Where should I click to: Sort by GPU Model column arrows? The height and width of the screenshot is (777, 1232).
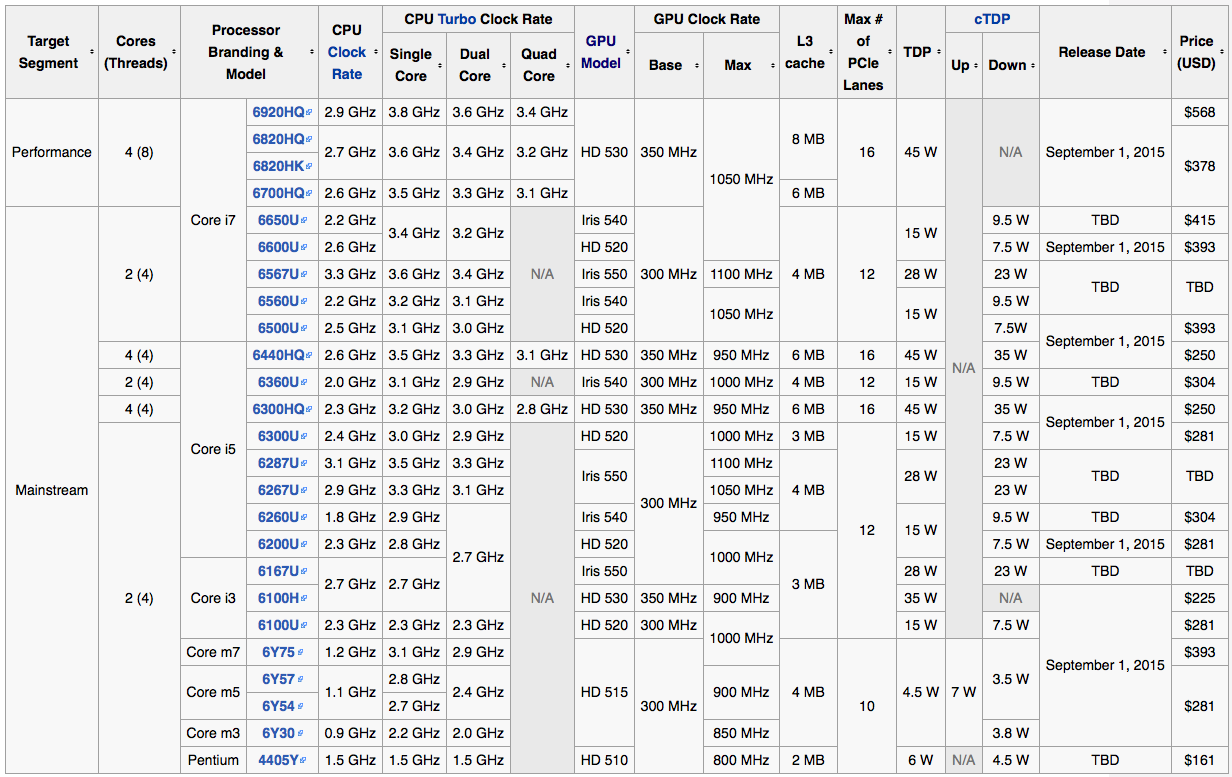(x=629, y=52)
